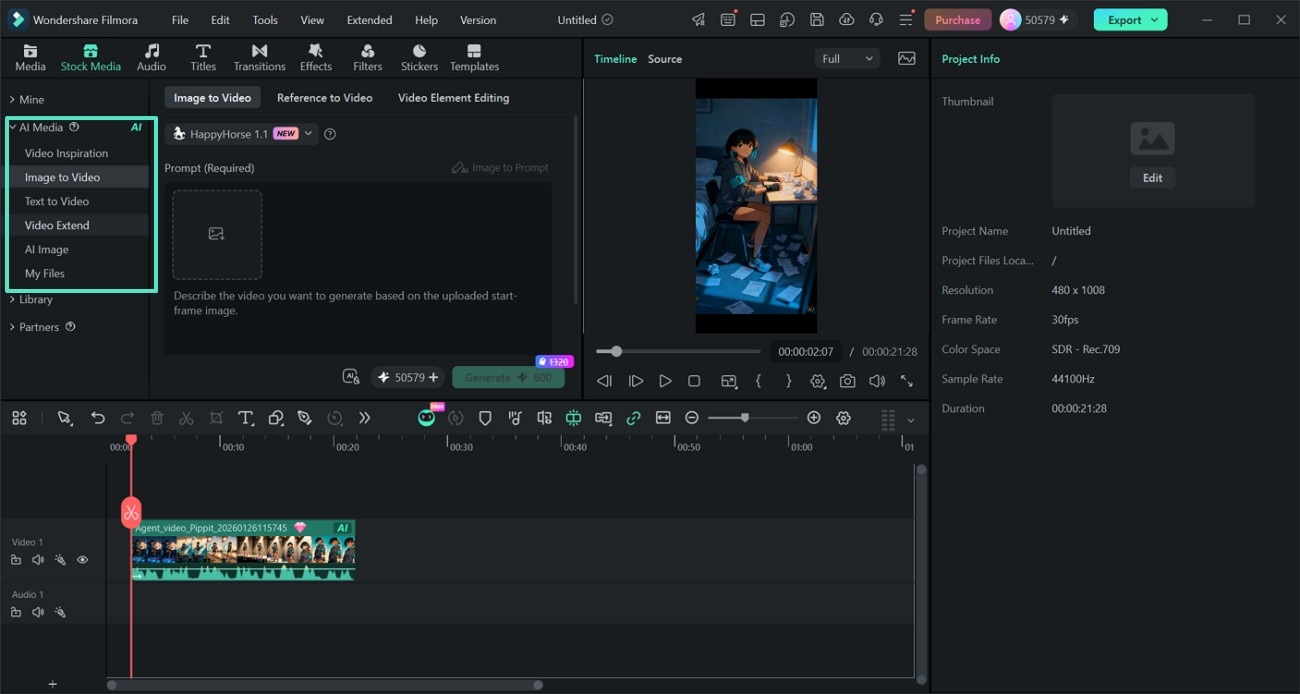Open the Export dropdown arrow
The height and width of the screenshot is (694, 1300).
1155,20
